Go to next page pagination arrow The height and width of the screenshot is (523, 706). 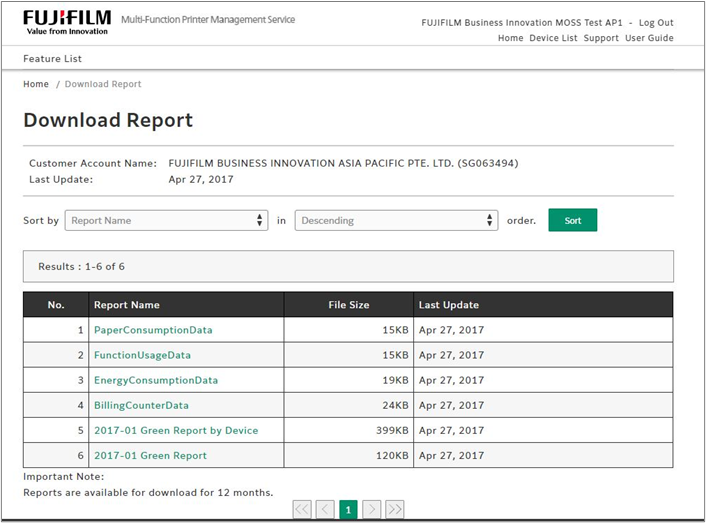tap(371, 510)
